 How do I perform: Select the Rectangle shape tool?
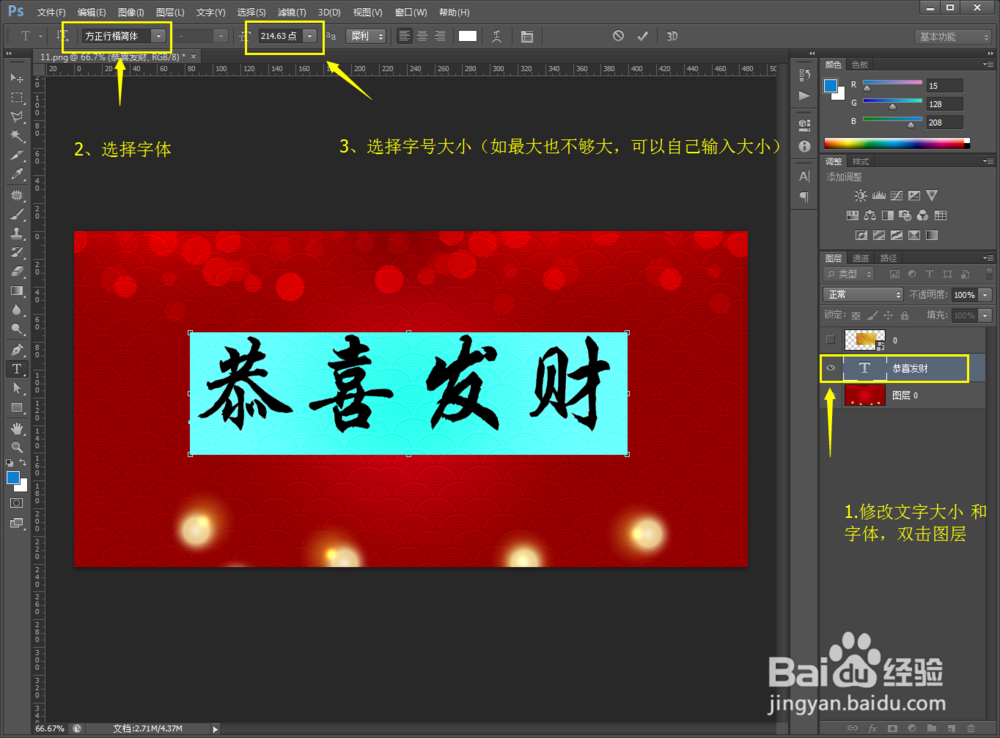click(17, 408)
